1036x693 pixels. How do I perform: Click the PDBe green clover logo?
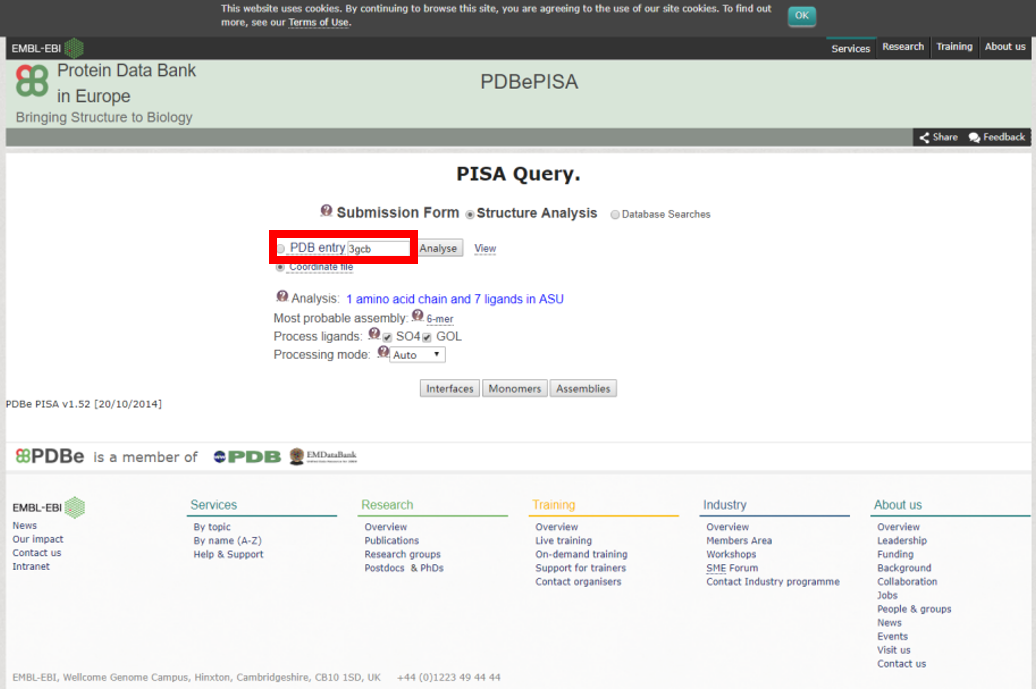(x=32, y=81)
